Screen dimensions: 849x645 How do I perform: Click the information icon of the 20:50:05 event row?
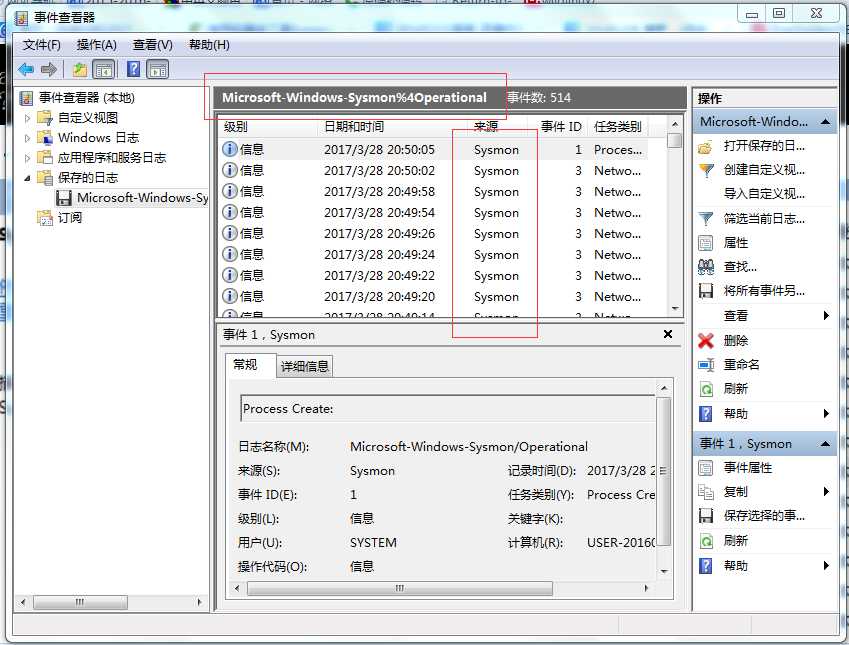(x=230, y=149)
